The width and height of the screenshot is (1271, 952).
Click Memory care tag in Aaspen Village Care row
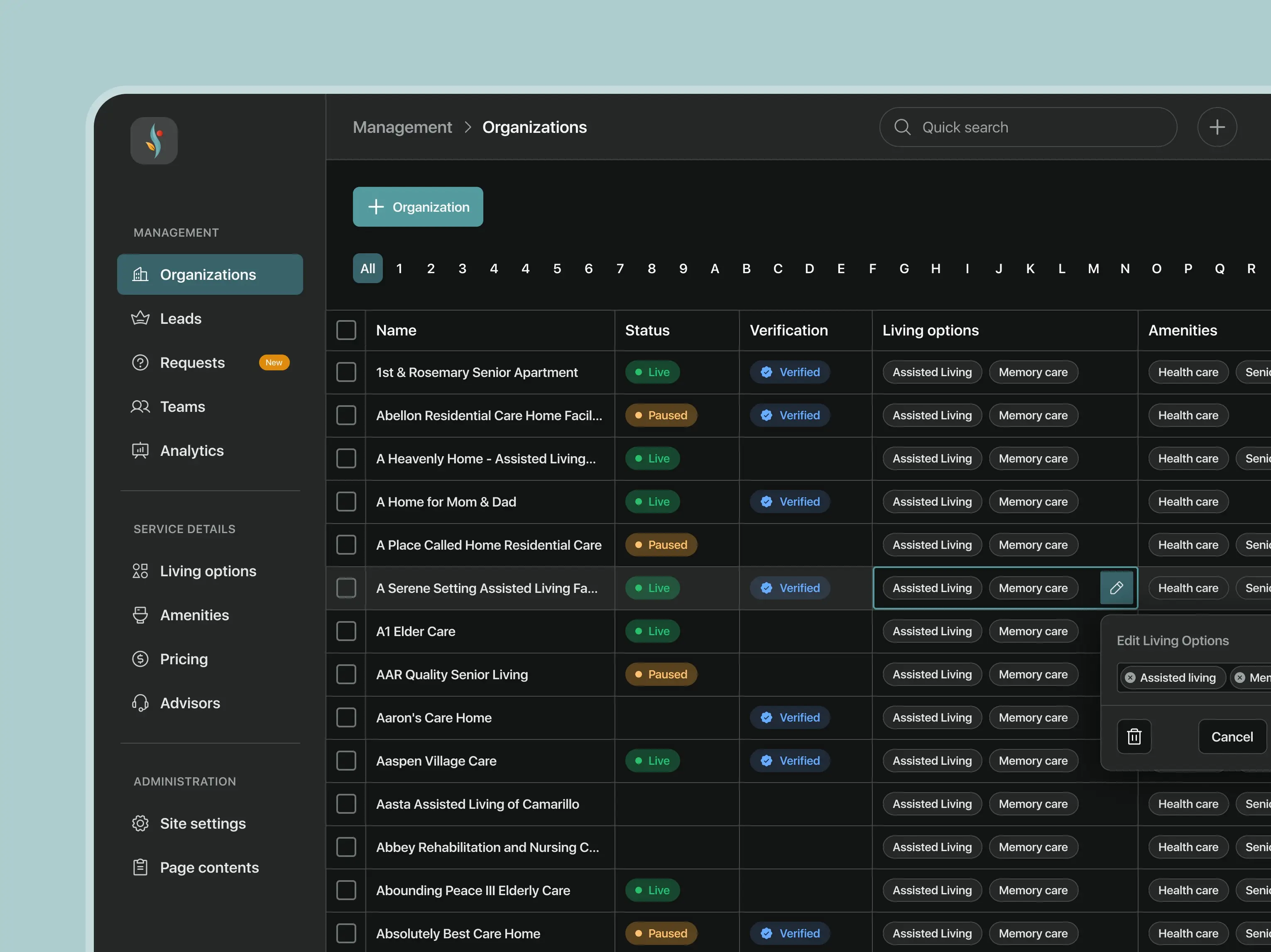[1033, 761]
